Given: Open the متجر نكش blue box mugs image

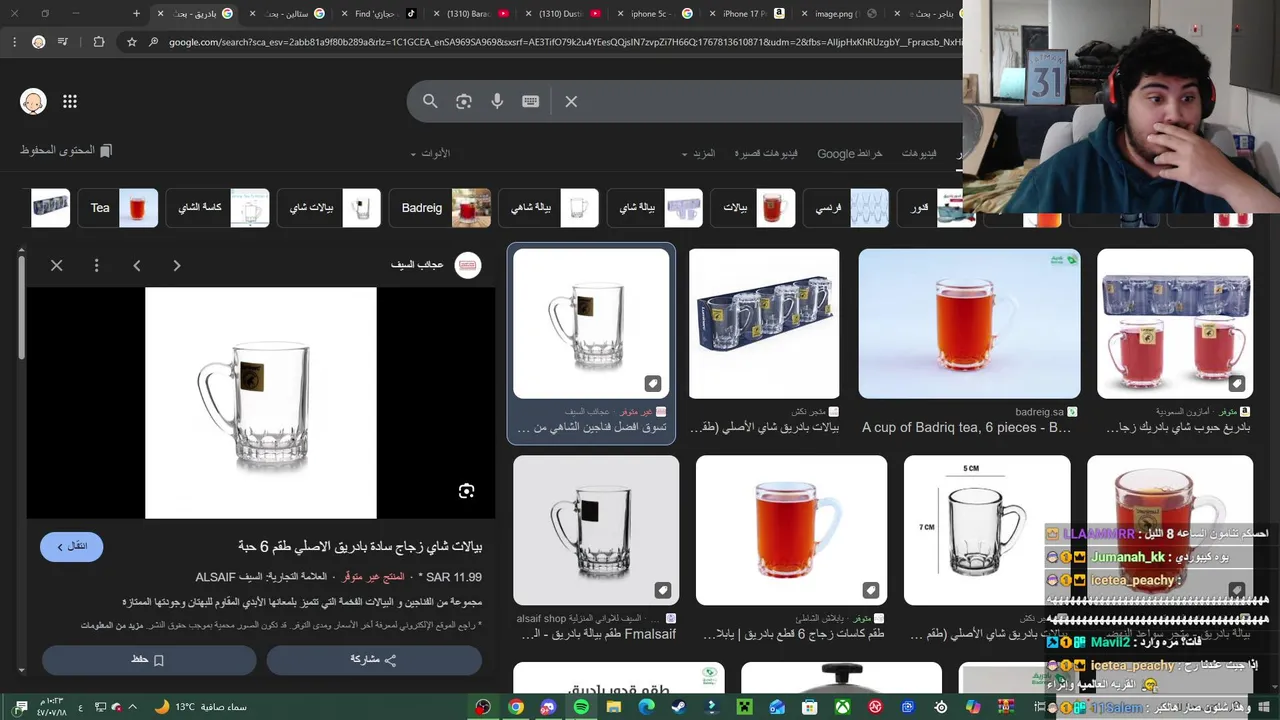Looking at the screenshot, I should (764, 324).
